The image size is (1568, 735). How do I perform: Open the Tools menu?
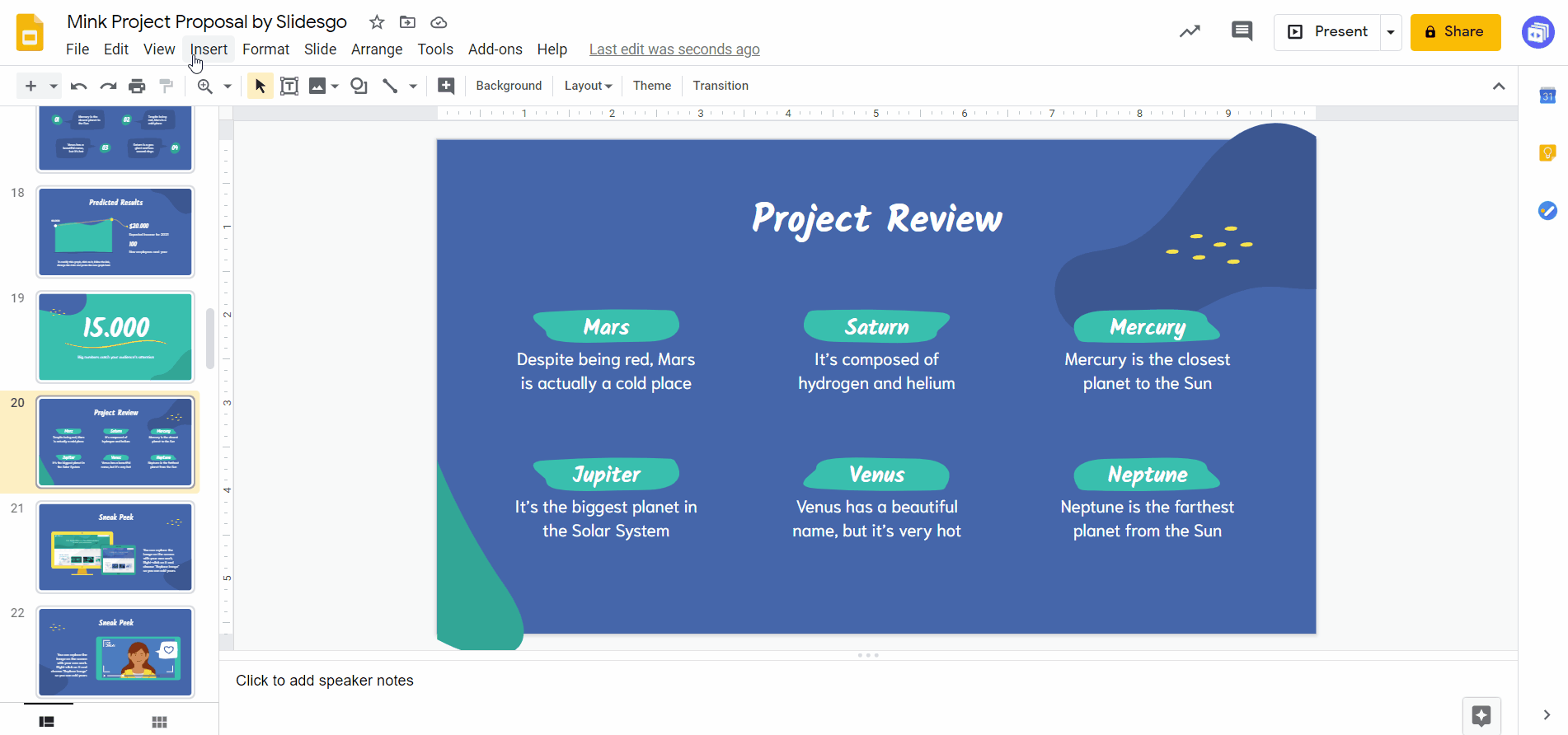pos(435,49)
